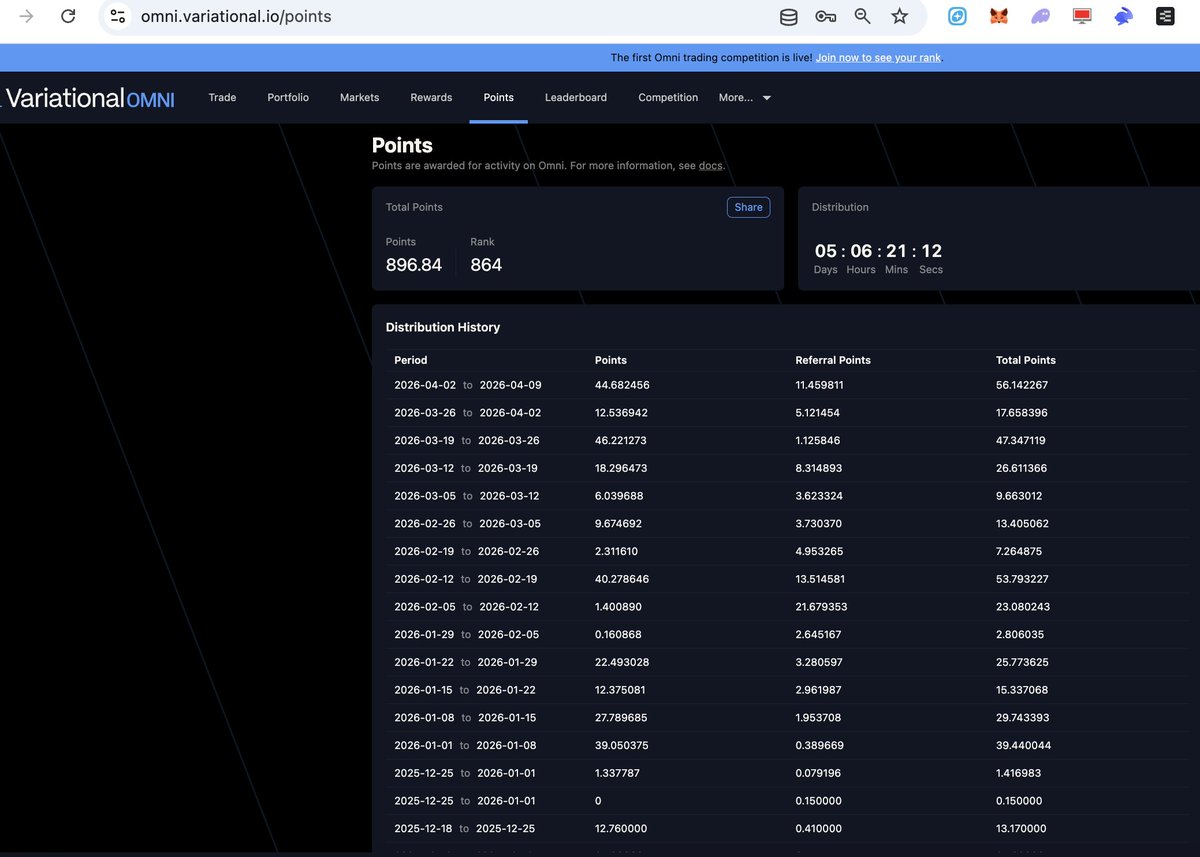This screenshot has height=857, width=1200.
Task: Open saved passwords via the key icon
Action: [x=825, y=16]
